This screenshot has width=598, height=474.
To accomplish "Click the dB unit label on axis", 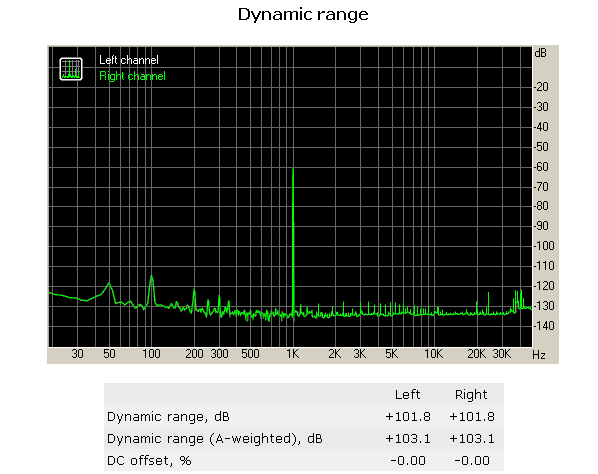I will coord(540,53).
